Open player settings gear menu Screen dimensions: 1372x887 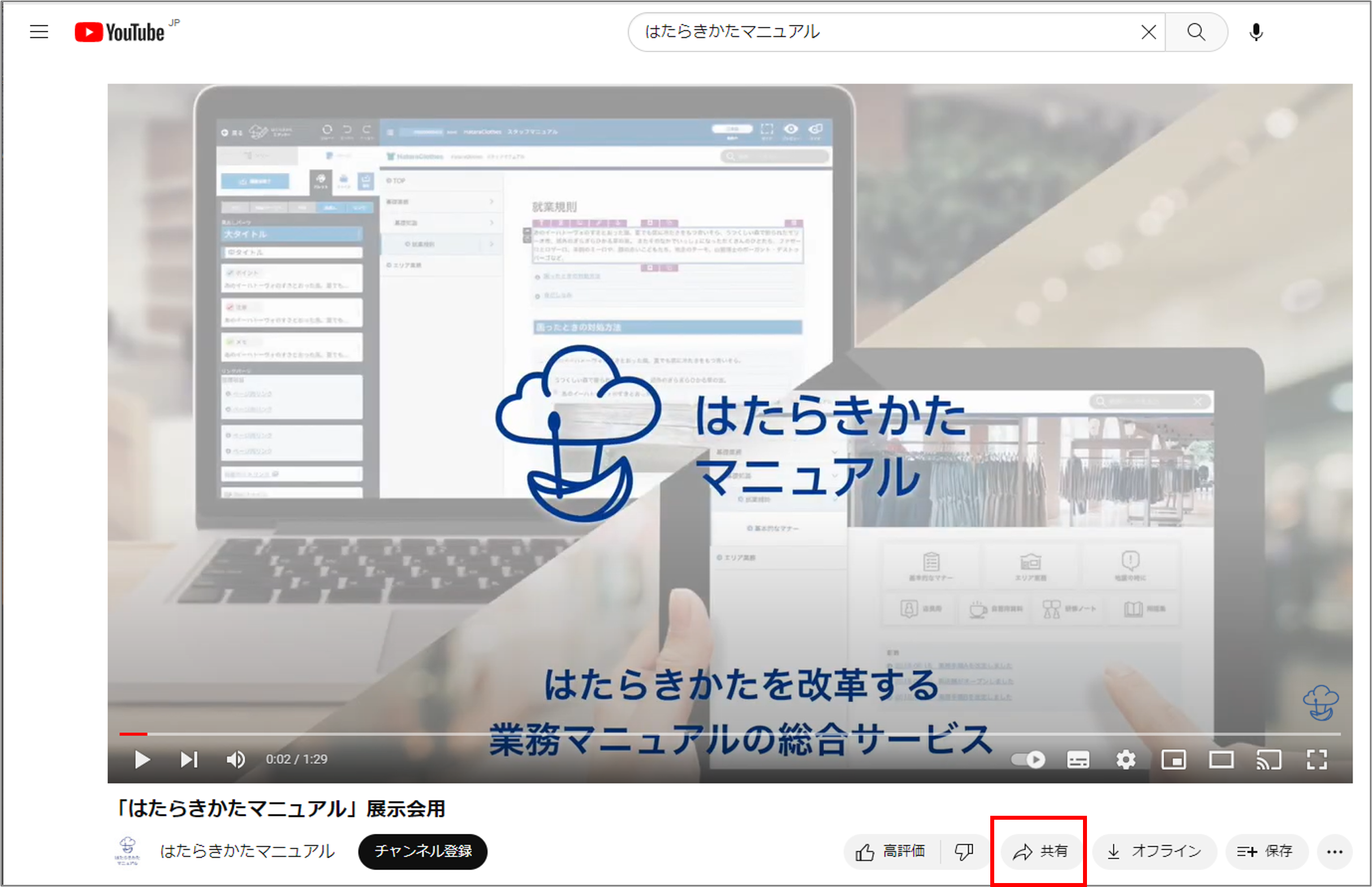click(x=1125, y=760)
